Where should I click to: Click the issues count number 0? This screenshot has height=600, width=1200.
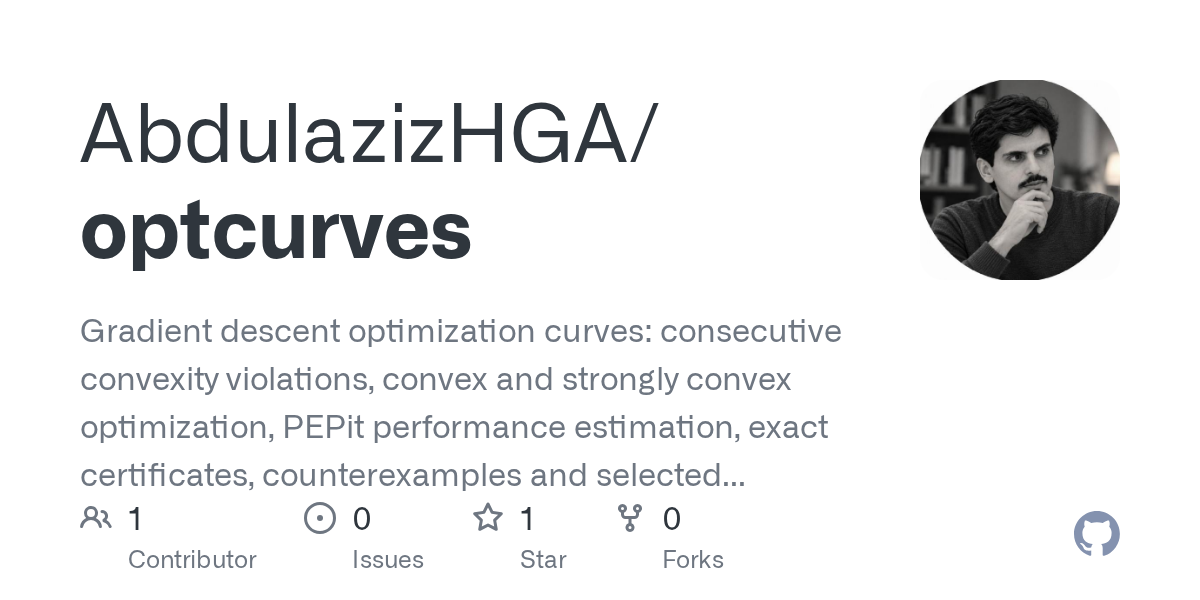pyautogui.click(x=362, y=519)
